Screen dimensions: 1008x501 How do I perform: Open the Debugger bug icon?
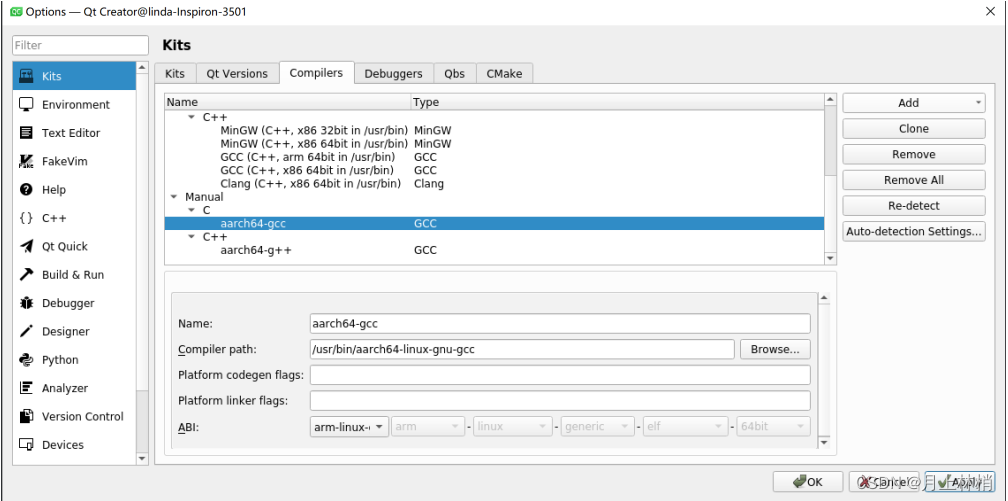(x=26, y=302)
